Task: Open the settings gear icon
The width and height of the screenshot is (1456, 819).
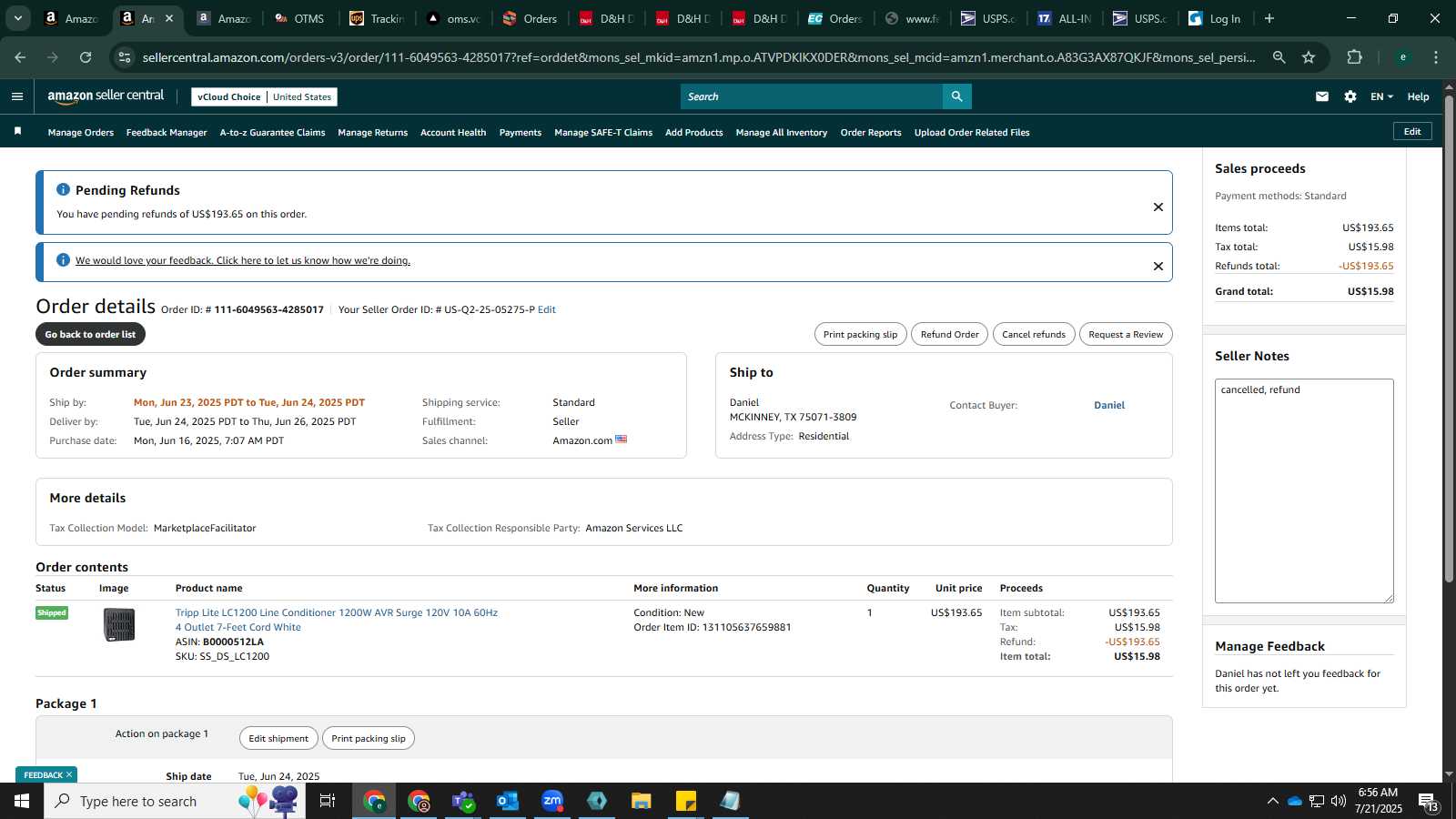Action: click(x=1350, y=96)
